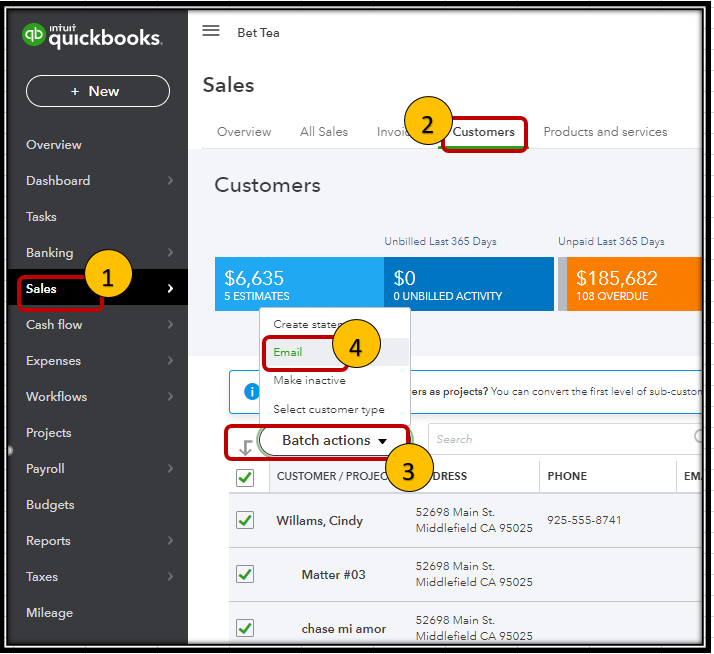Expand the Sales sidebar chevron
The height and width of the screenshot is (654, 714).
pos(170,288)
